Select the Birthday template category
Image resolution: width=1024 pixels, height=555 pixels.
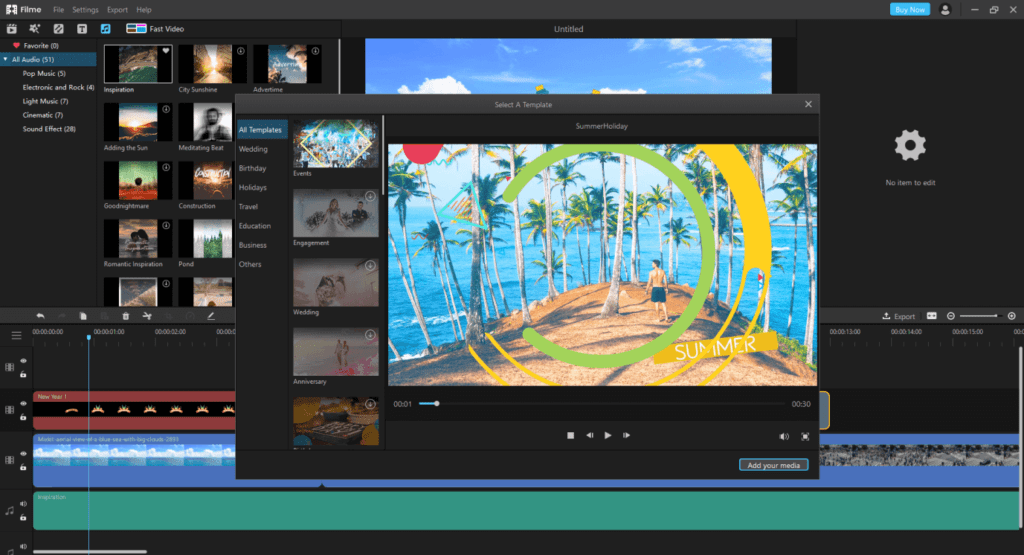click(x=252, y=168)
